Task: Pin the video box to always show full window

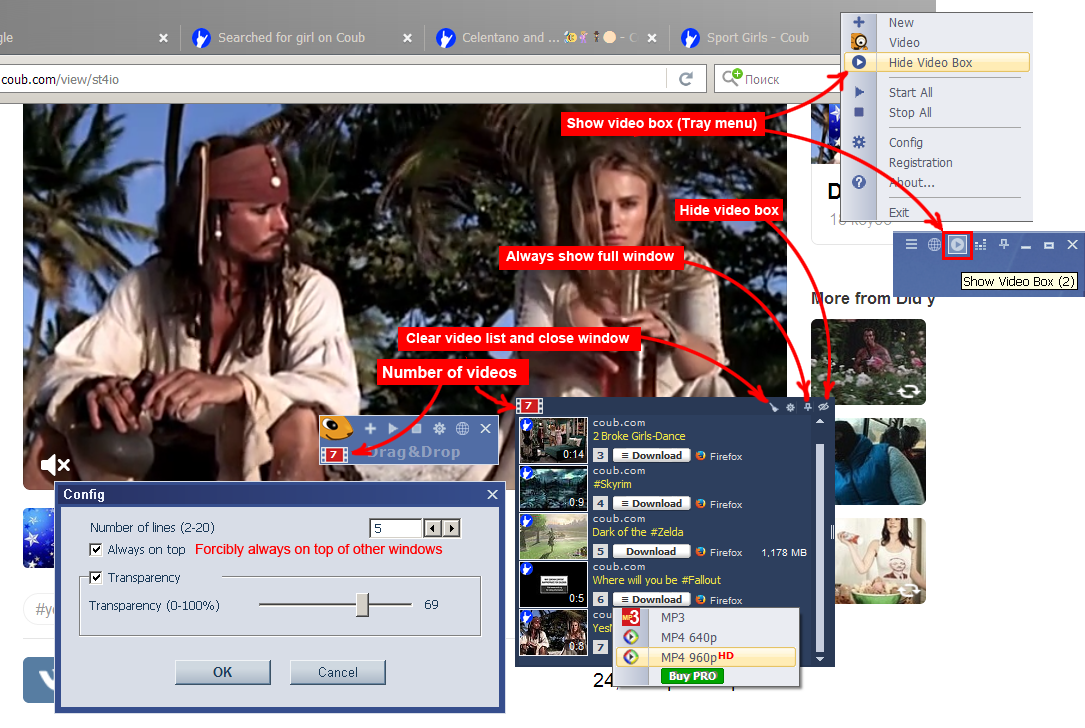Action: pyautogui.click(x=808, y=407)
